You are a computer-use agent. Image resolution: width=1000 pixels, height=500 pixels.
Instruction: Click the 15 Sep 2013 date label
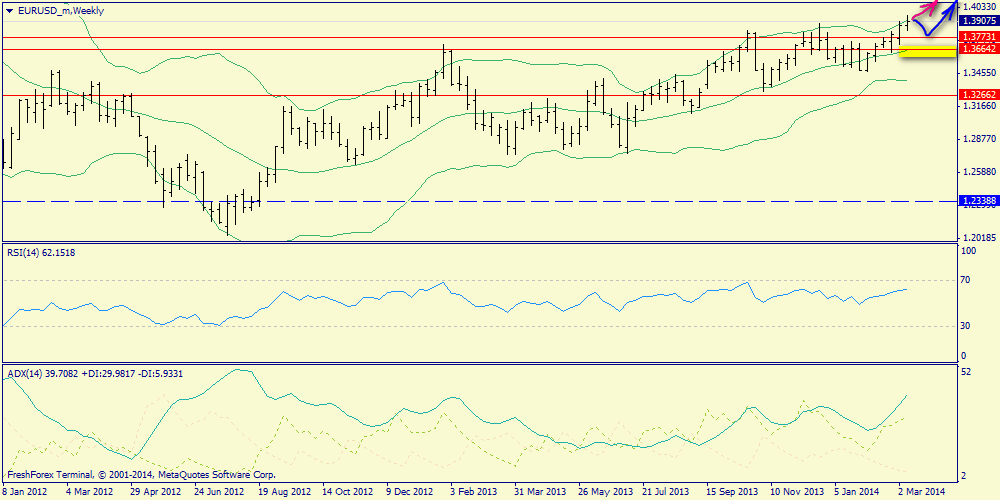(732, 492)
